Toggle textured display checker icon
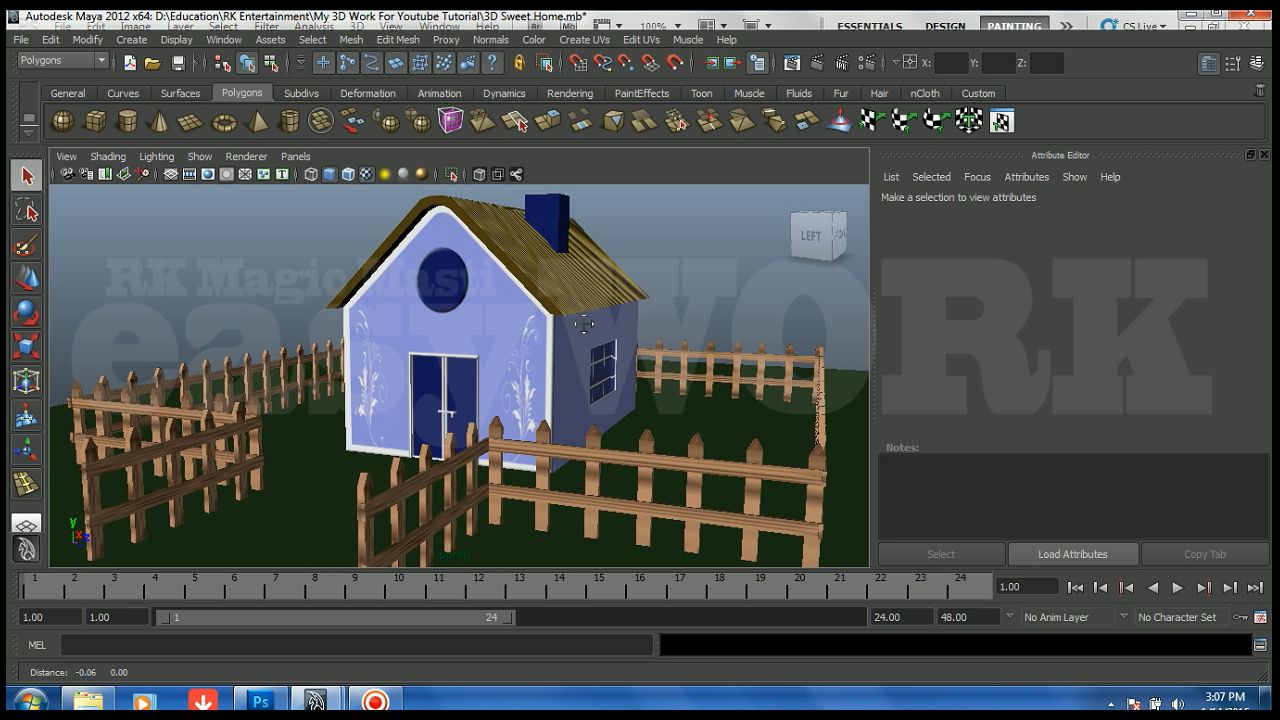Screen dimensions: 1280x720 (366, 174)
